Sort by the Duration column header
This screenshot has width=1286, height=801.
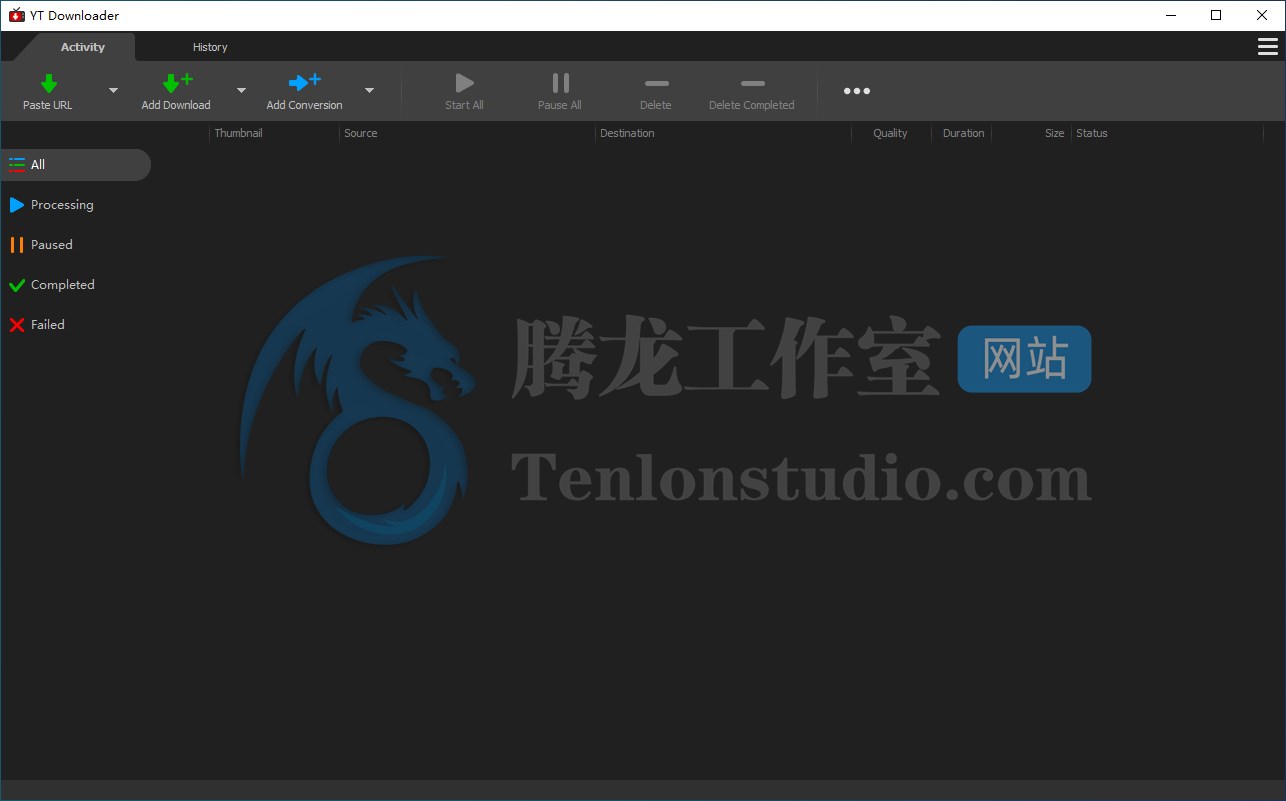(962, 133)
